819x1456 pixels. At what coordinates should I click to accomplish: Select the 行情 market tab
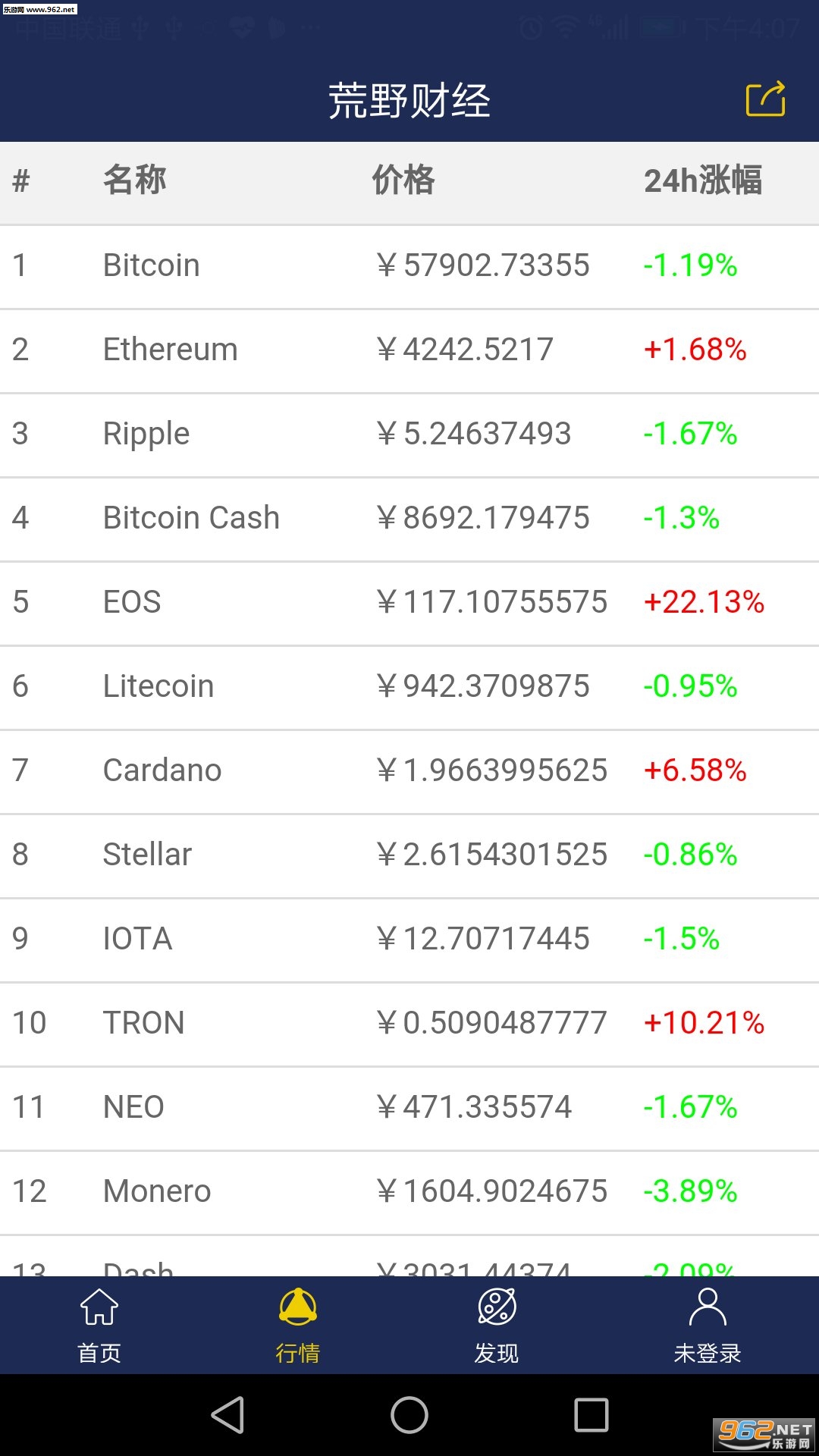(298, 1326)
